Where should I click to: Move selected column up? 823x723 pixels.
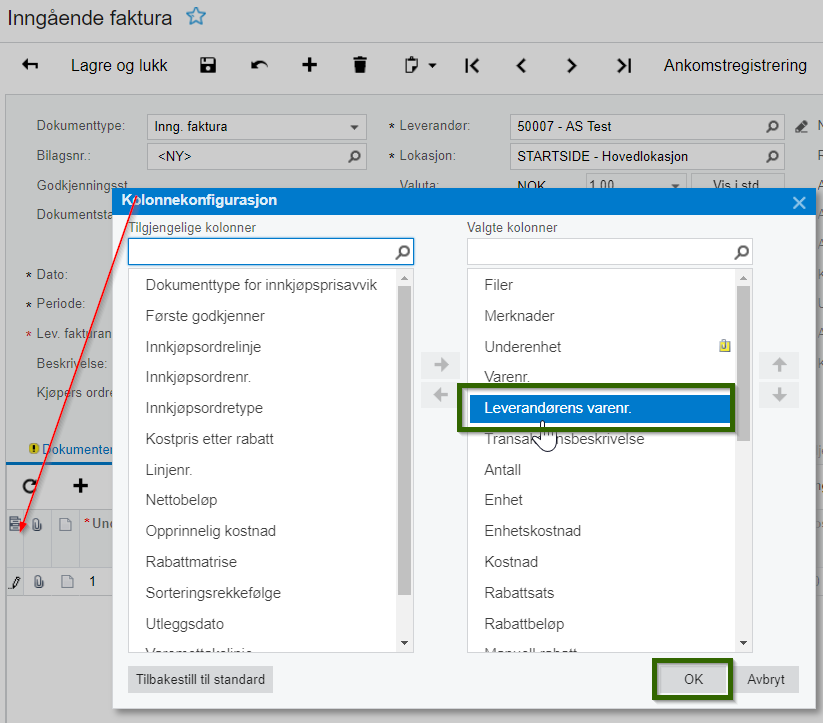(x=779, y=364)
